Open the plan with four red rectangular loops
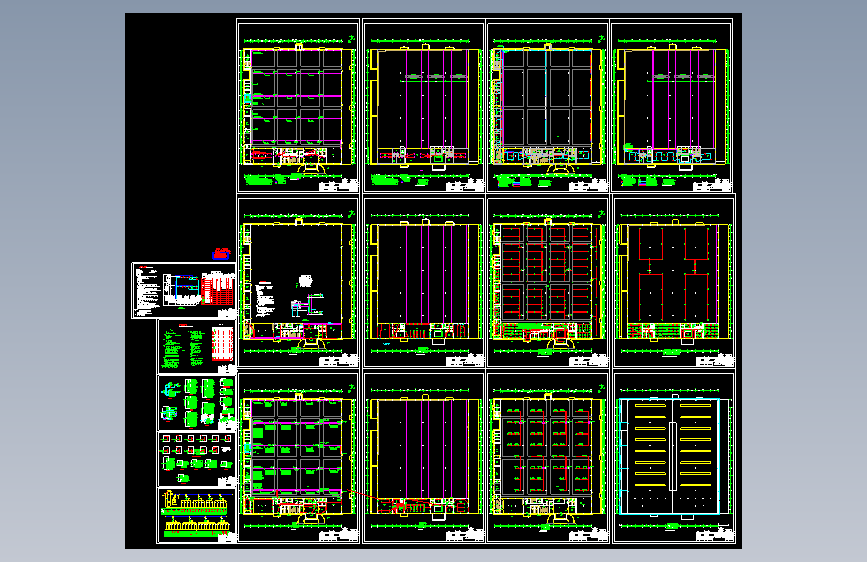The height and width of the screenshot is (562, 867). tap(673, 281)
